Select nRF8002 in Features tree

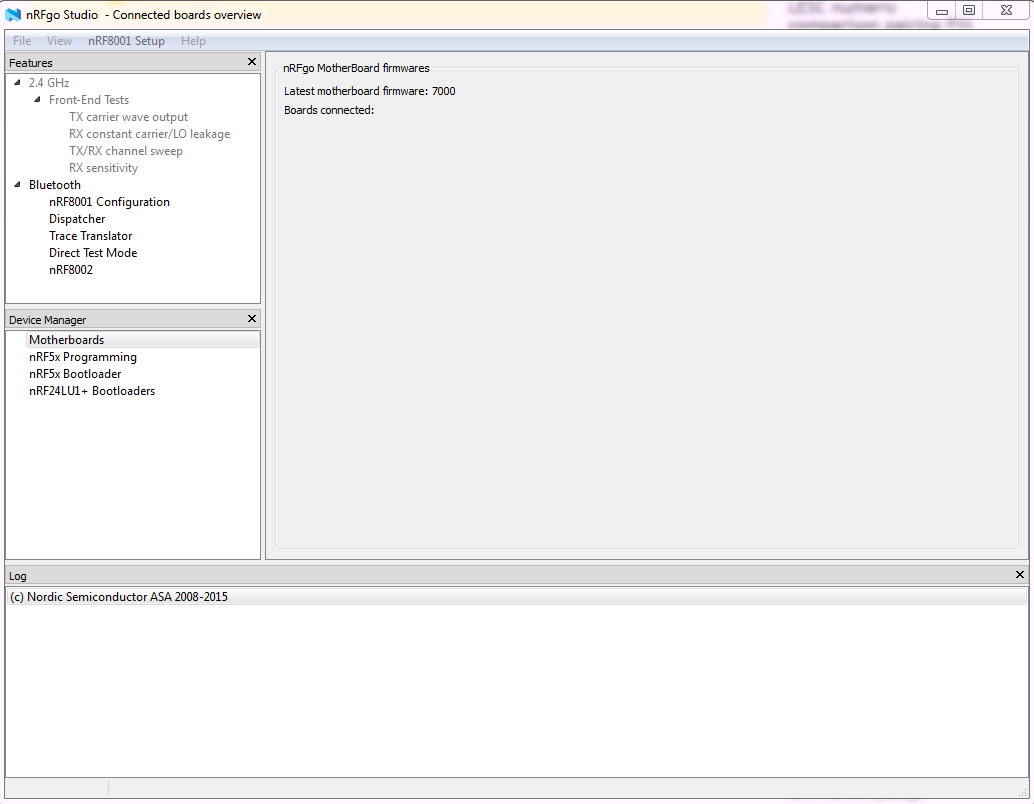click(71, 270)
